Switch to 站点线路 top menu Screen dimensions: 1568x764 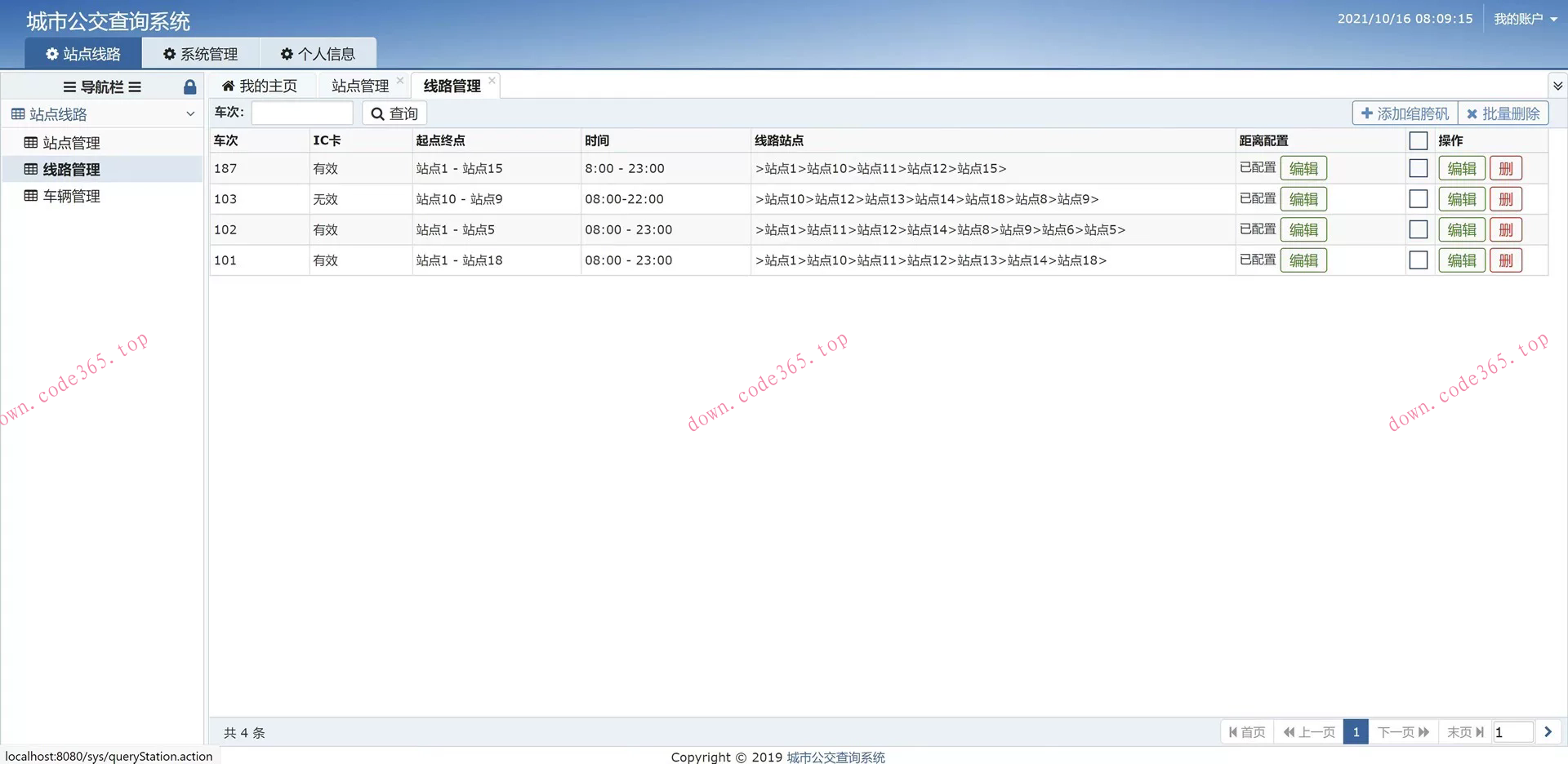pyautogui.click(x=83, y=54)
